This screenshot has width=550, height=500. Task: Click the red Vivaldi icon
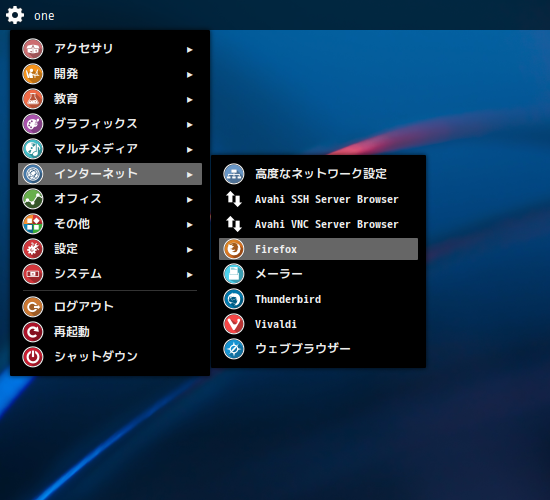[x=234, y=324]
